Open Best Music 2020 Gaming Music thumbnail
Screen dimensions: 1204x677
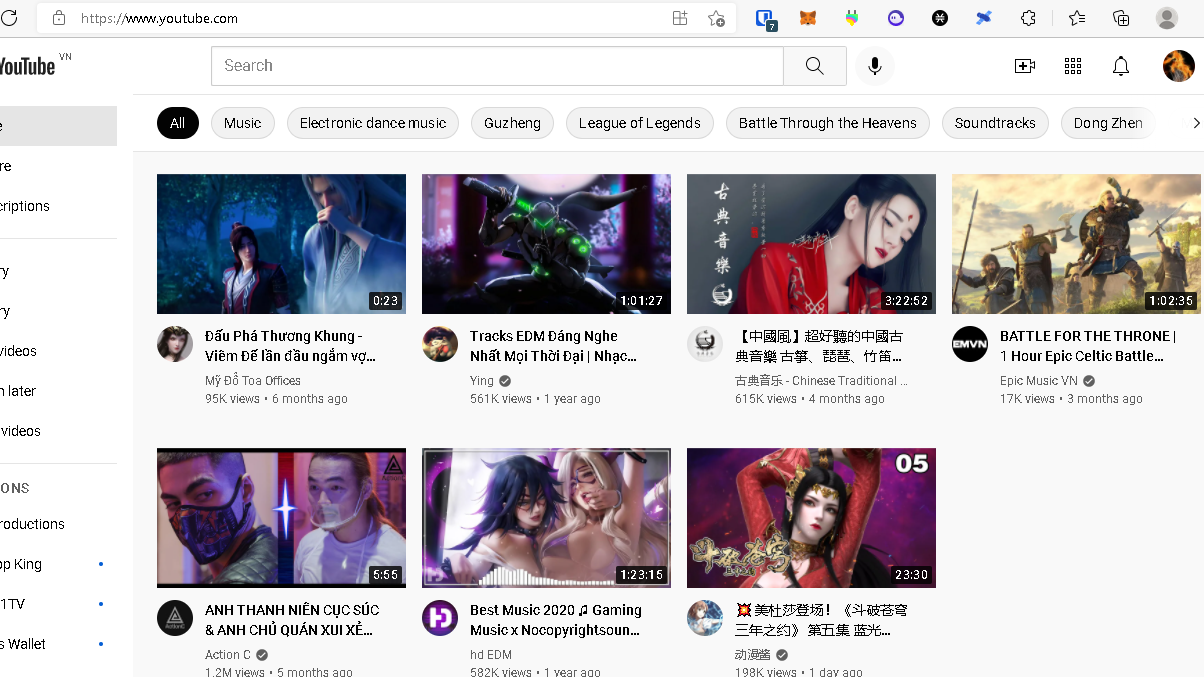[546, 518]
